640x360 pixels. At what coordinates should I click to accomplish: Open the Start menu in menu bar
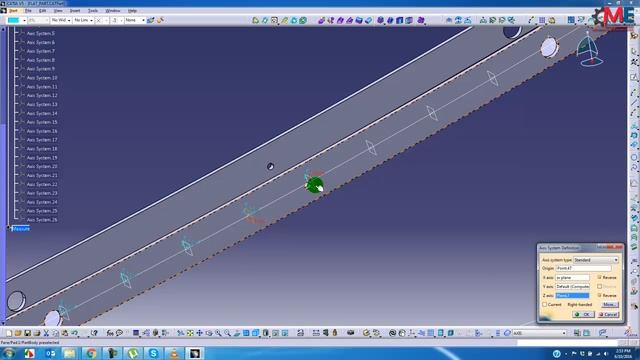[13, 11]
